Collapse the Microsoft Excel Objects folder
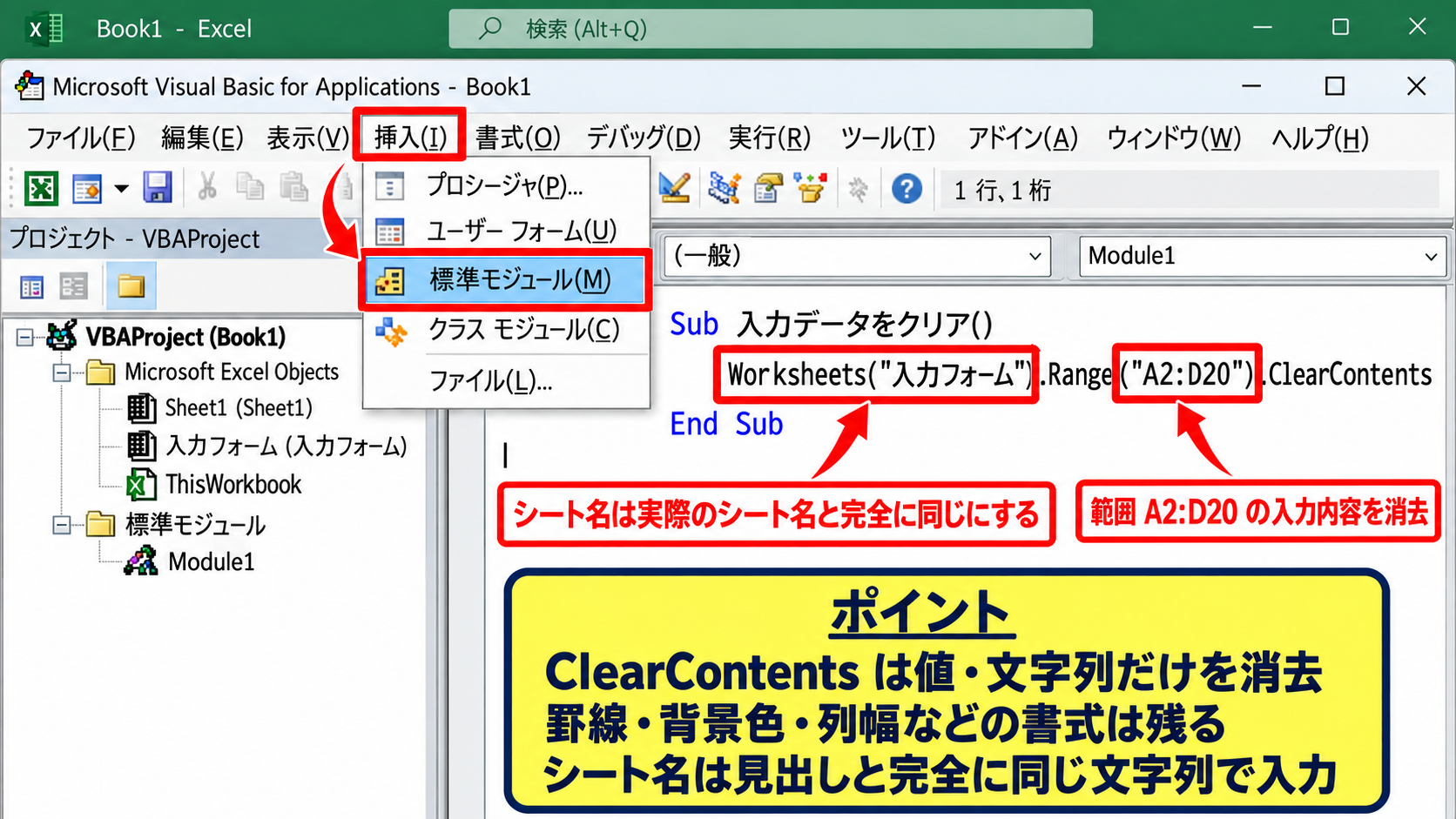This screenshot has height=819, width=1456. click(62, 373)
